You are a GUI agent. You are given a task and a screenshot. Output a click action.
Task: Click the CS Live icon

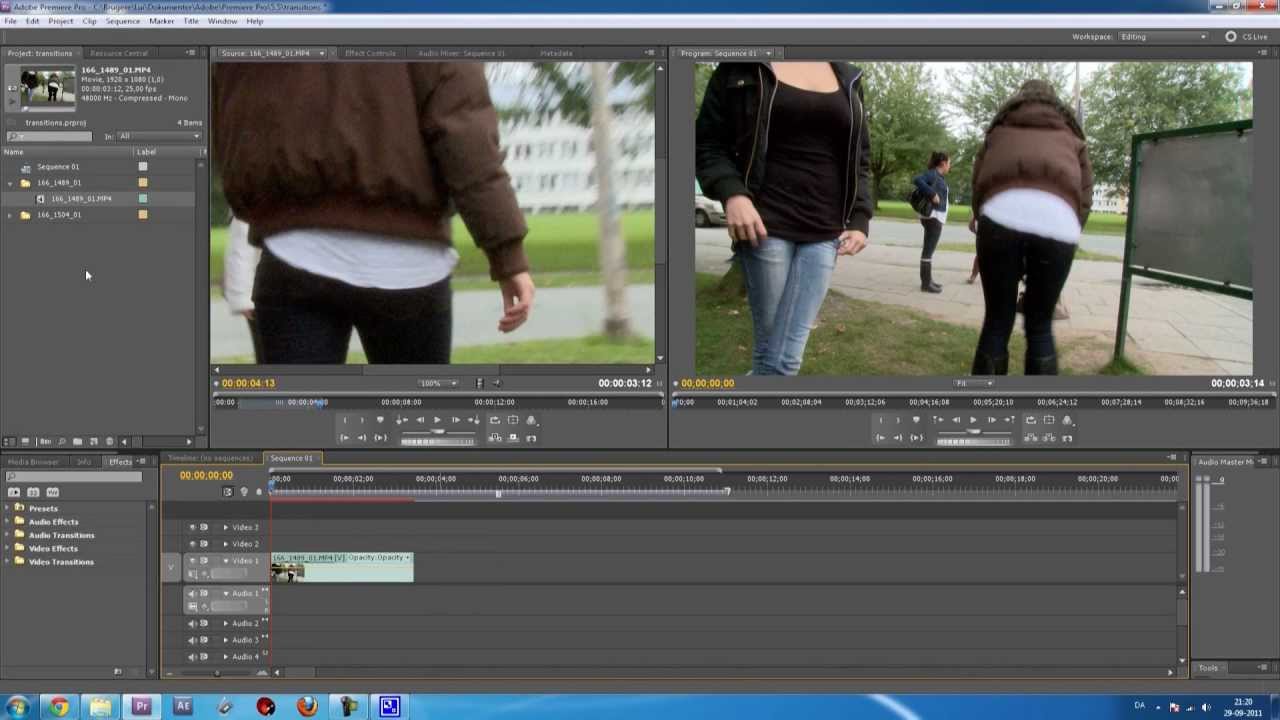[x=1231, y=36]
